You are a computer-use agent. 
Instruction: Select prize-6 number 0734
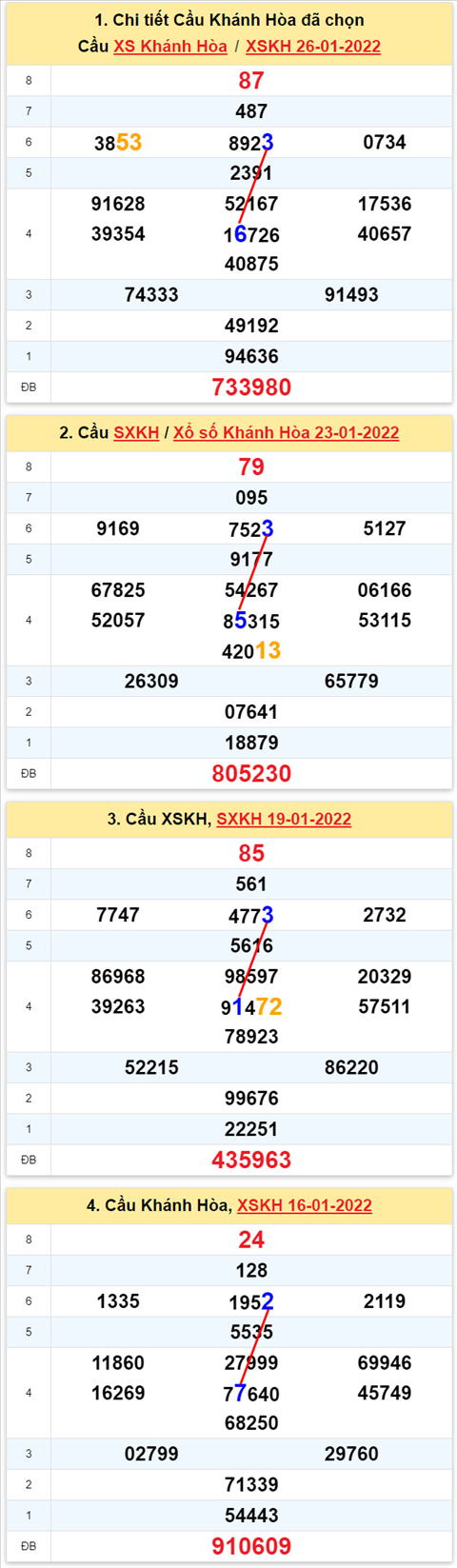[385, 143]
